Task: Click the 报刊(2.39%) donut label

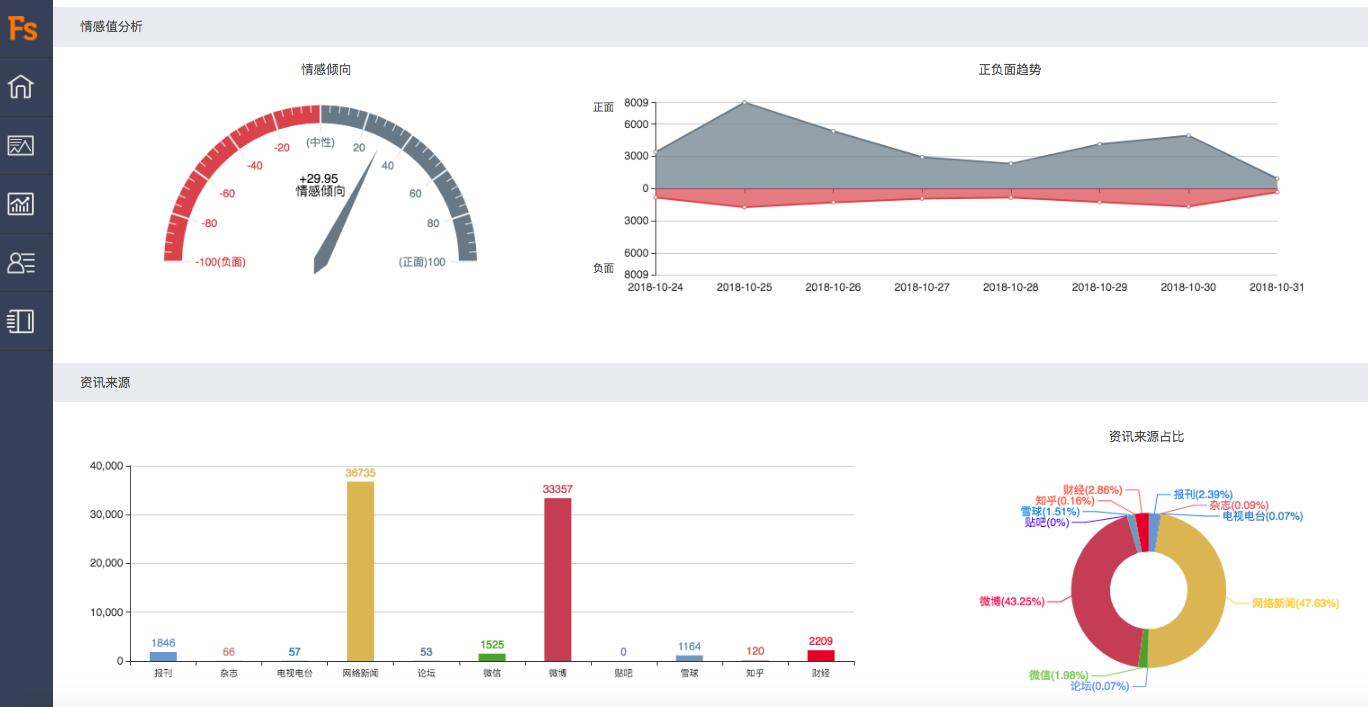Action: pyautogui.click(x=1203, y=494)
